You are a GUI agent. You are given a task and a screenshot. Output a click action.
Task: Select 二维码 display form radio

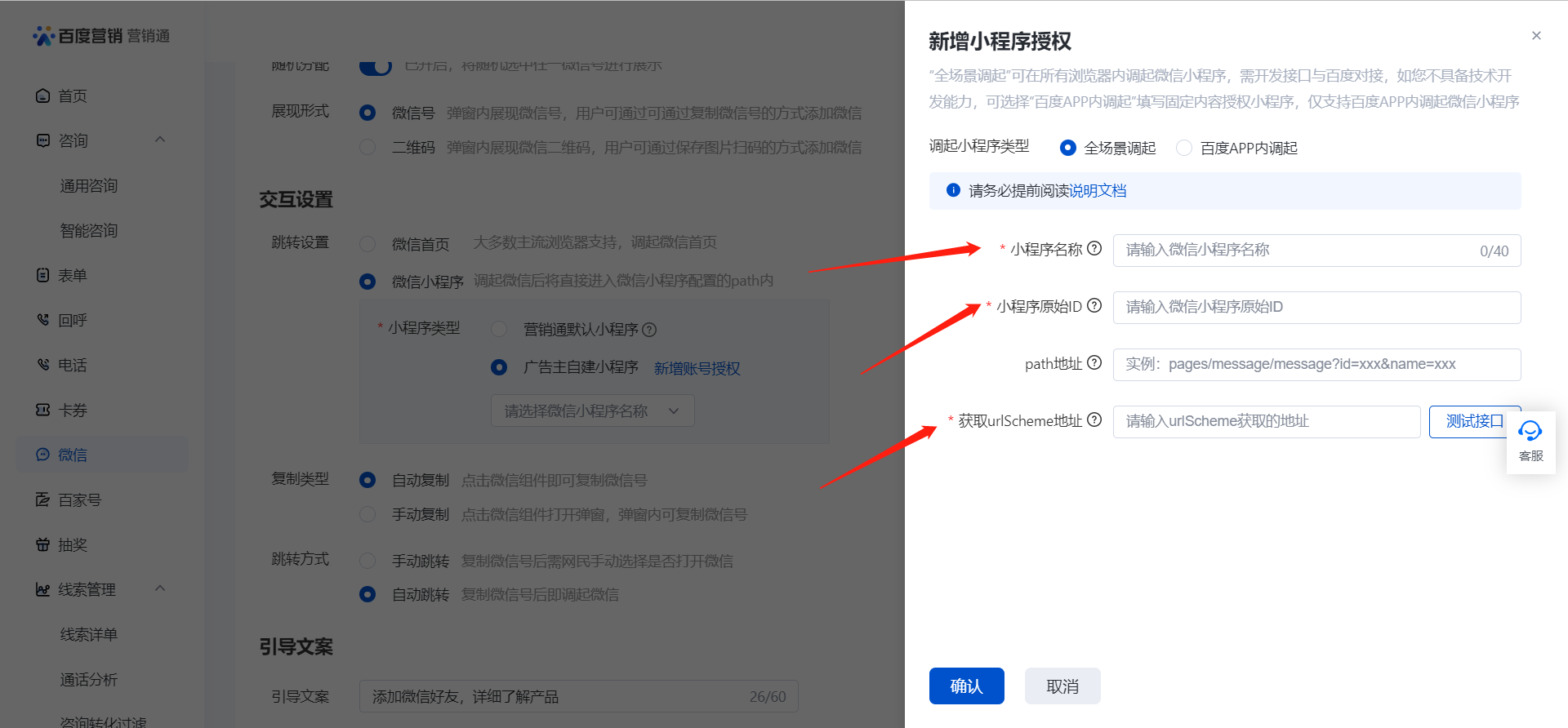[367, 147]
